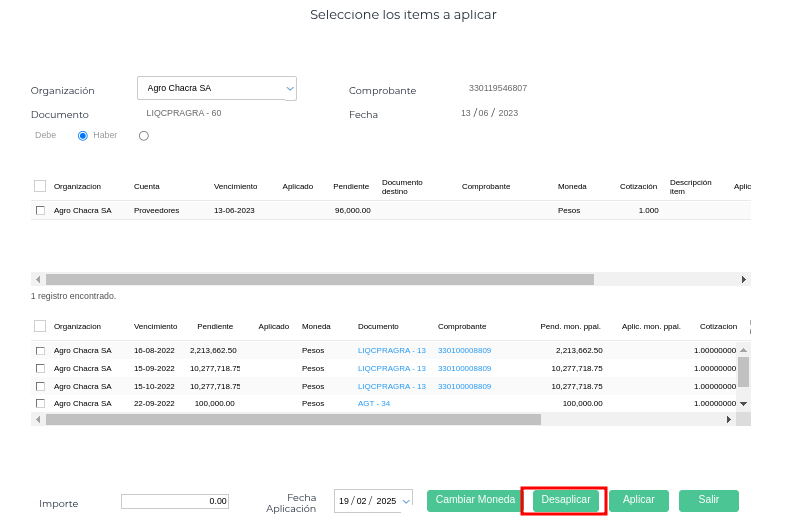Tick the checkbox for 16-08-2022 row
Image resolution: width=806 pixels, height=522 pixels.
(x=40, y=351)
